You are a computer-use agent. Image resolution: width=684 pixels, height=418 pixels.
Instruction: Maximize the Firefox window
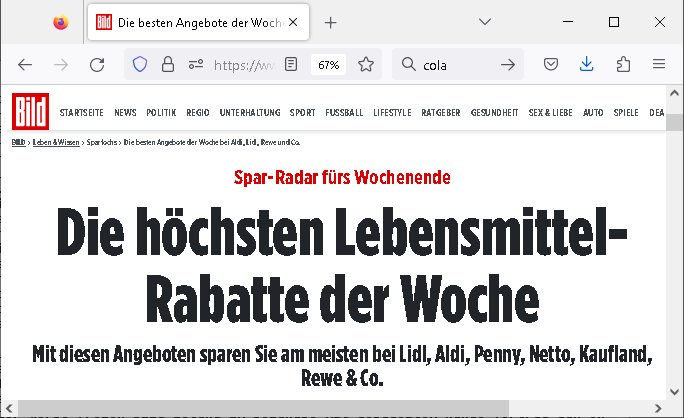tap(614, 22)
